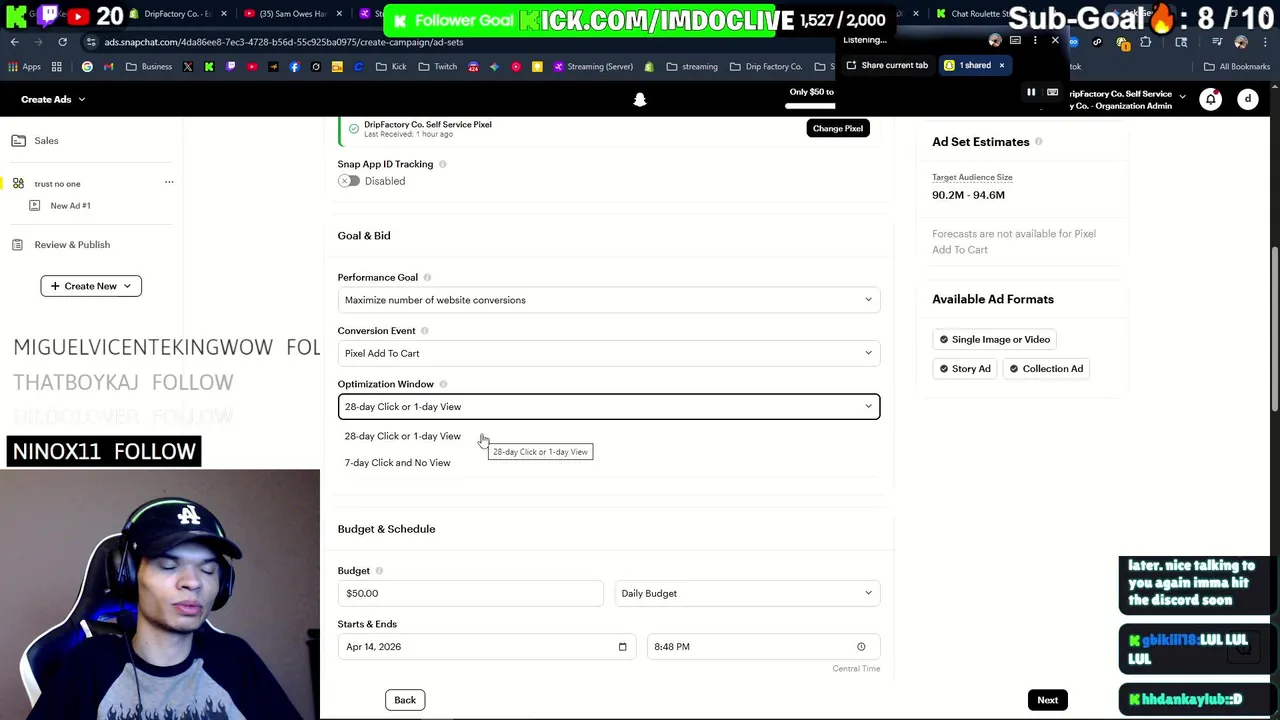Open the calendar picker icon

pyautogui.click(x=622, y=647)
